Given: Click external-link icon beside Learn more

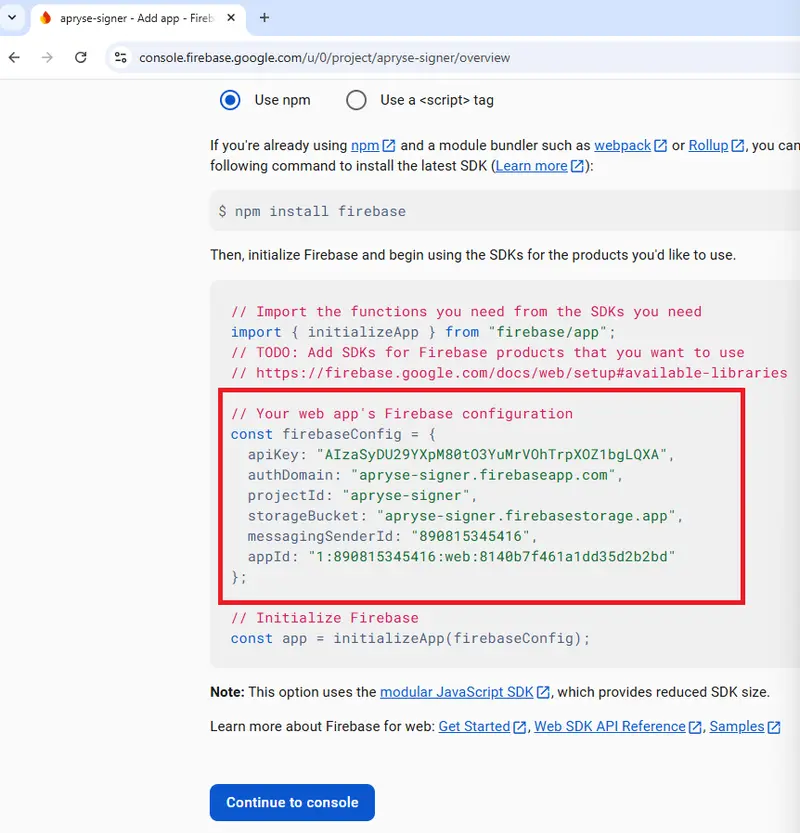Looking at the screenshot, I should click(577, 166).
